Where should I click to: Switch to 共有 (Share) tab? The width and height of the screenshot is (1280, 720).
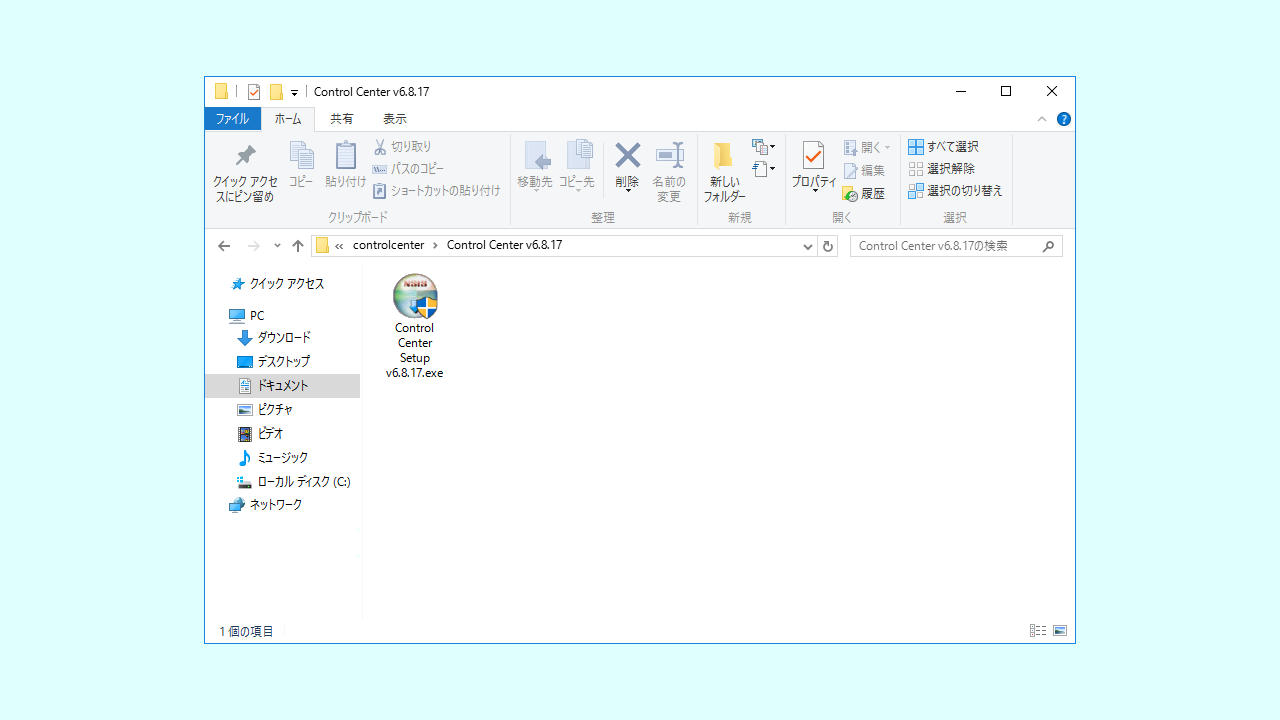342,119
